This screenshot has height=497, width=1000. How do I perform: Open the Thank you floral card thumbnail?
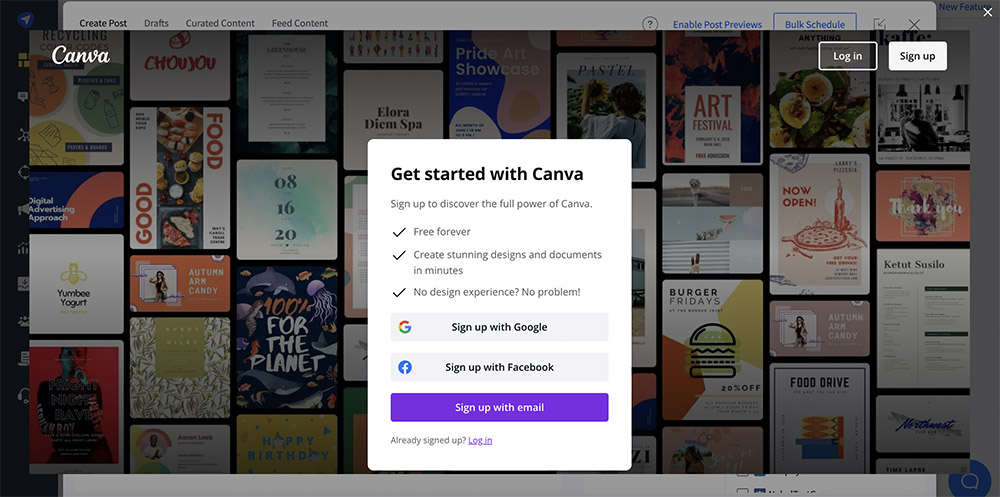923,205
